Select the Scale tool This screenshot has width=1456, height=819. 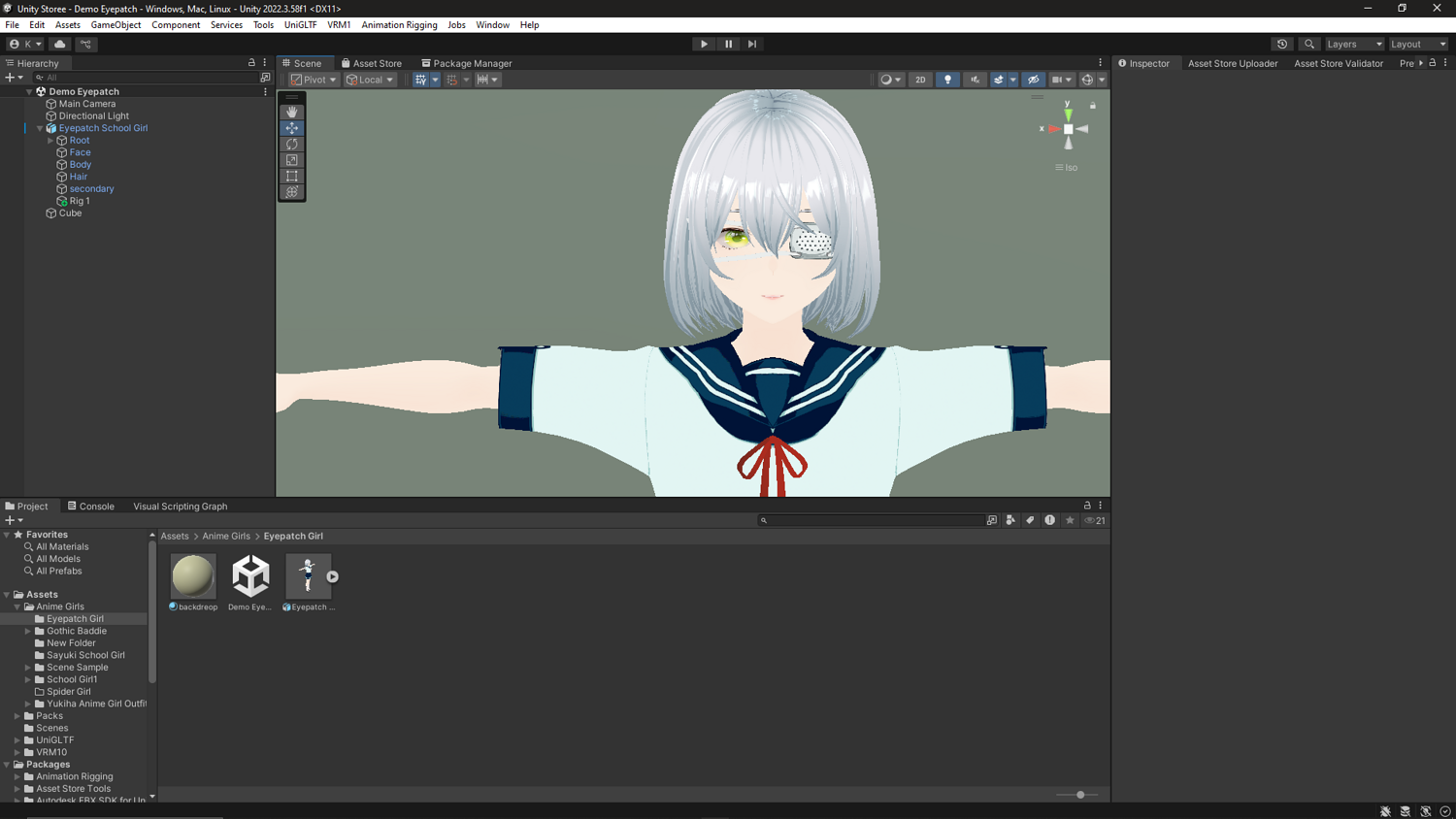coord(292,160)
